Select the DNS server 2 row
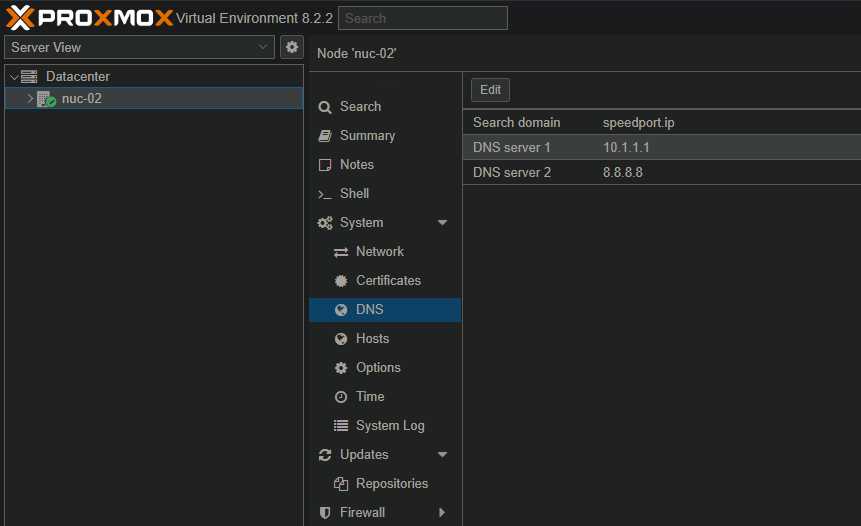 pos(660,173)
